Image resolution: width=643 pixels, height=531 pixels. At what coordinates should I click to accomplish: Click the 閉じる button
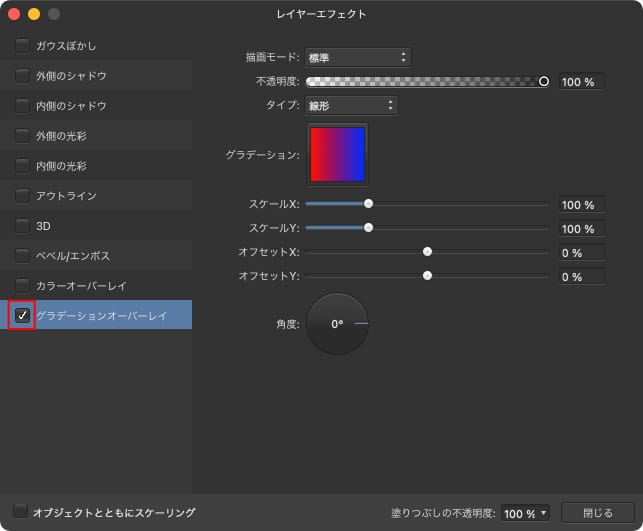click(597, 512)
